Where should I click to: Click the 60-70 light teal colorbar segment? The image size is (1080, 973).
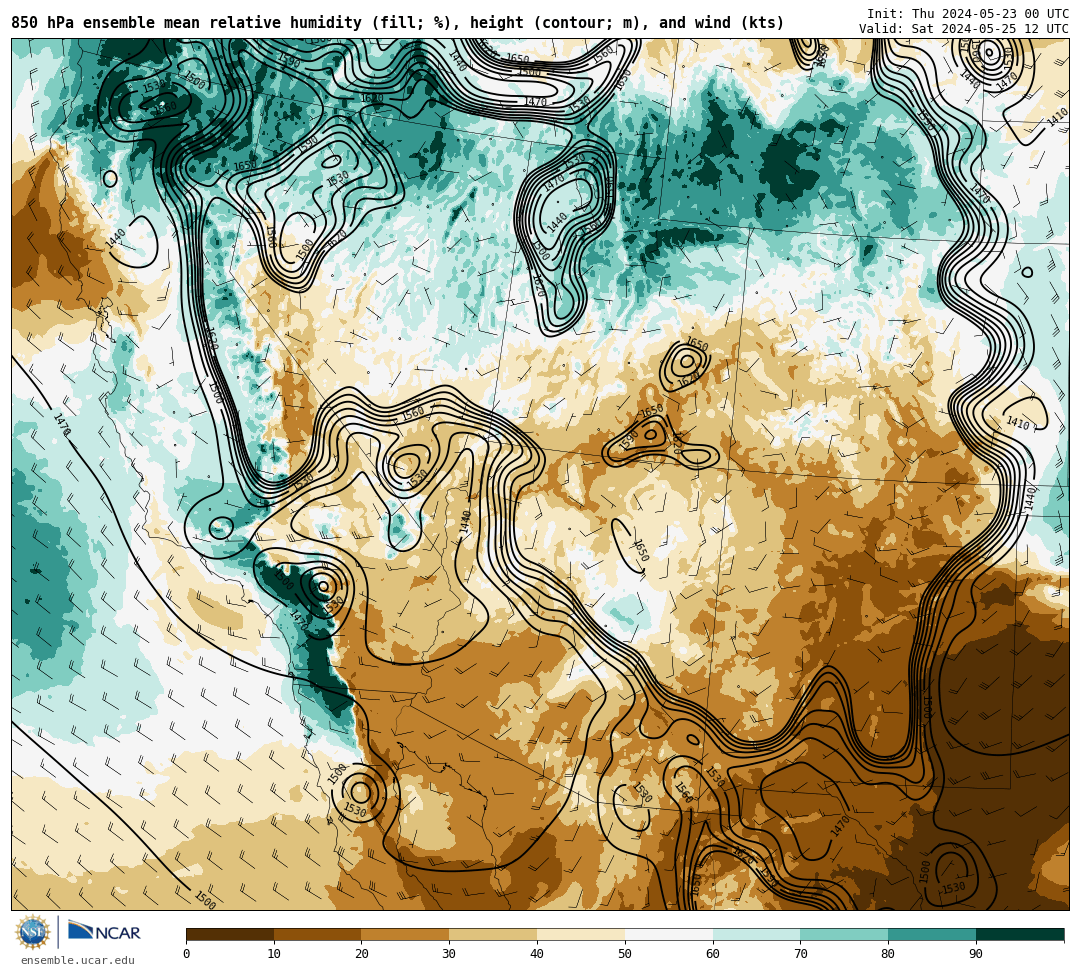[756, 934]
